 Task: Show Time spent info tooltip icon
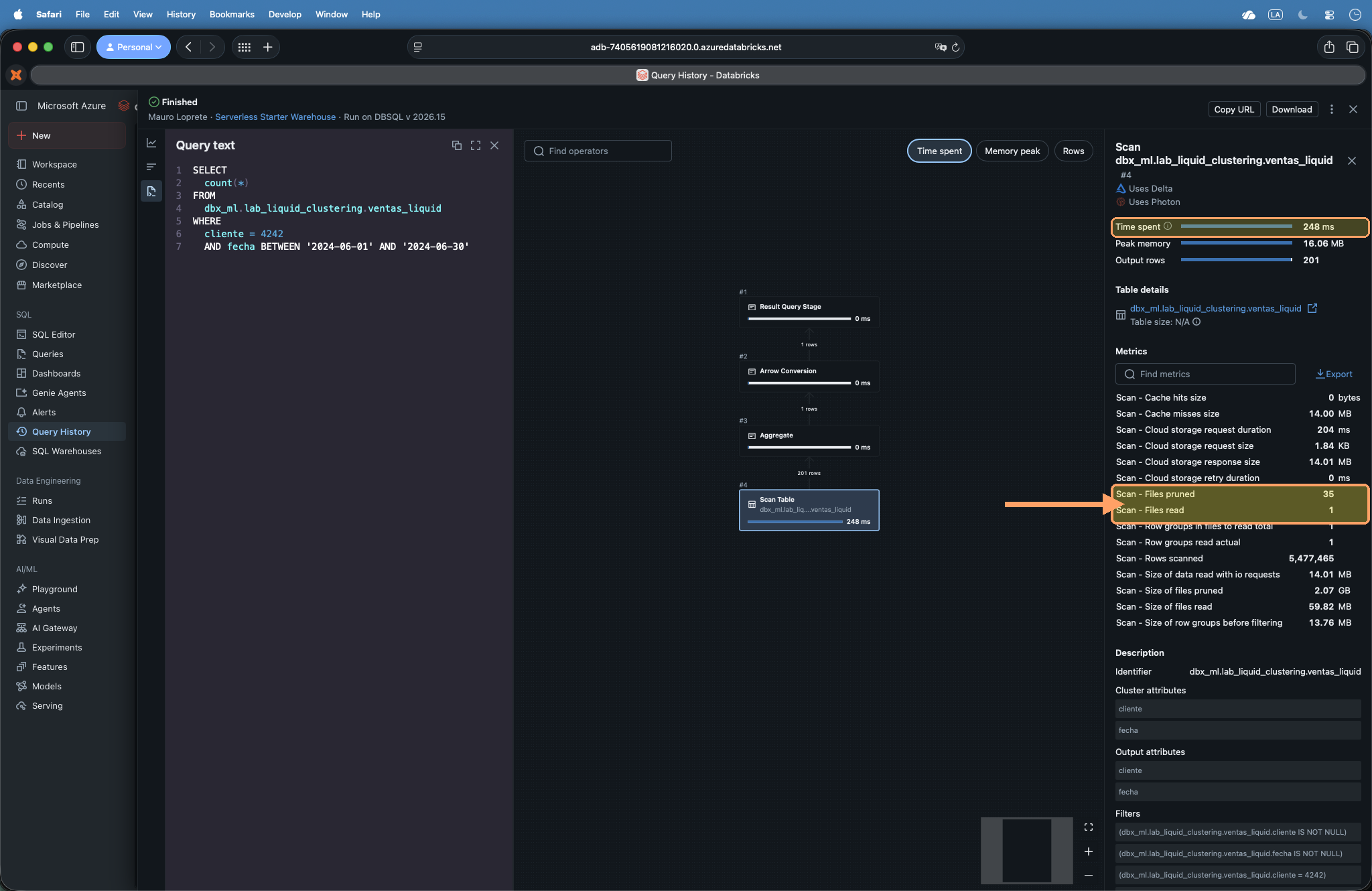[x=1168, y=226]
